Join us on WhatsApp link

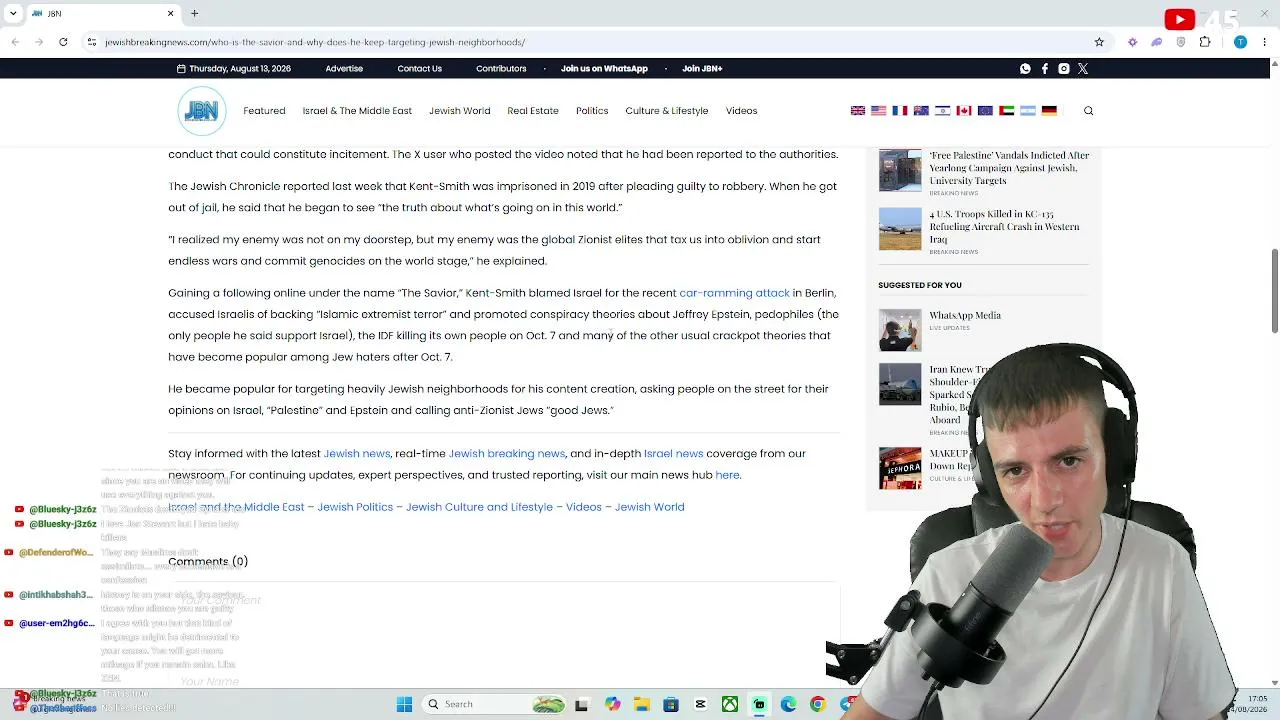point(604,69)
